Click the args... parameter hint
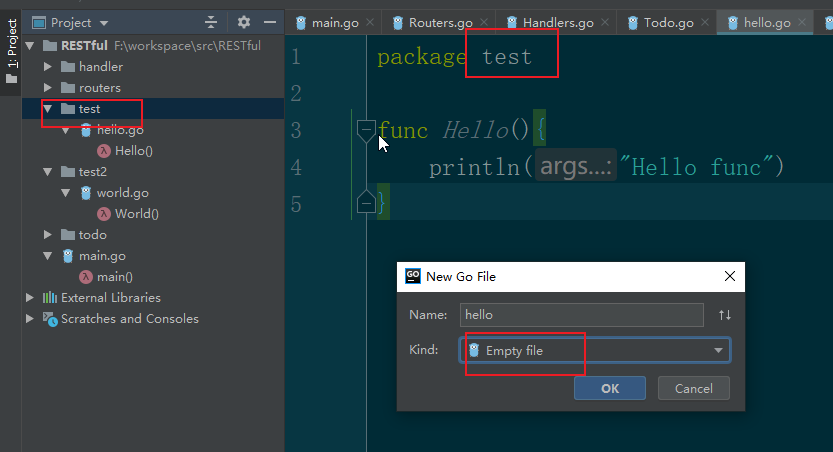 click(575, 167)
